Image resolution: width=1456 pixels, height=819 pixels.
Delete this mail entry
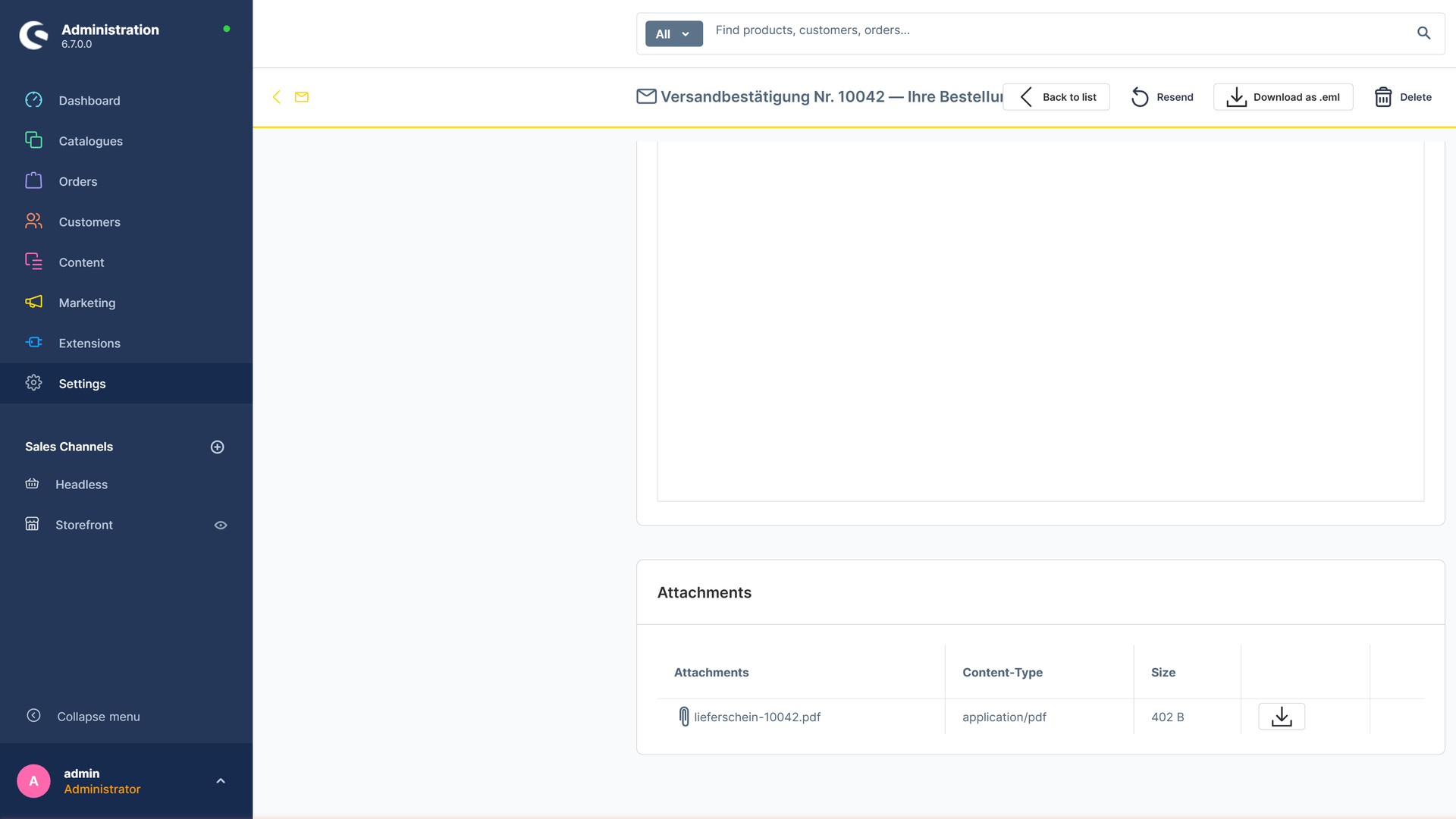[x=1403, y=97]
